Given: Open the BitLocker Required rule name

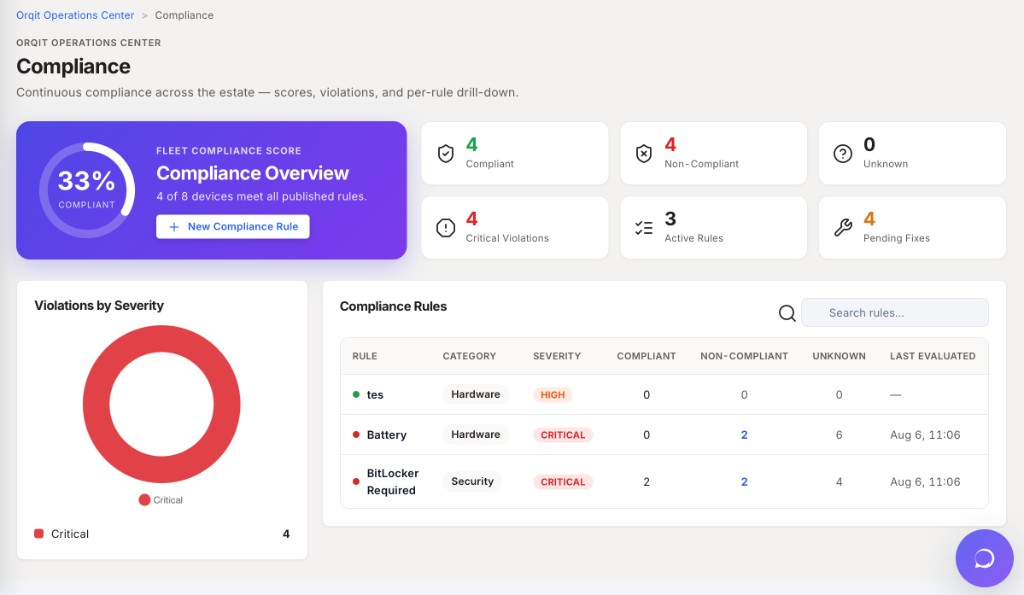Looking at the screenshot, I should click(392, 482).
